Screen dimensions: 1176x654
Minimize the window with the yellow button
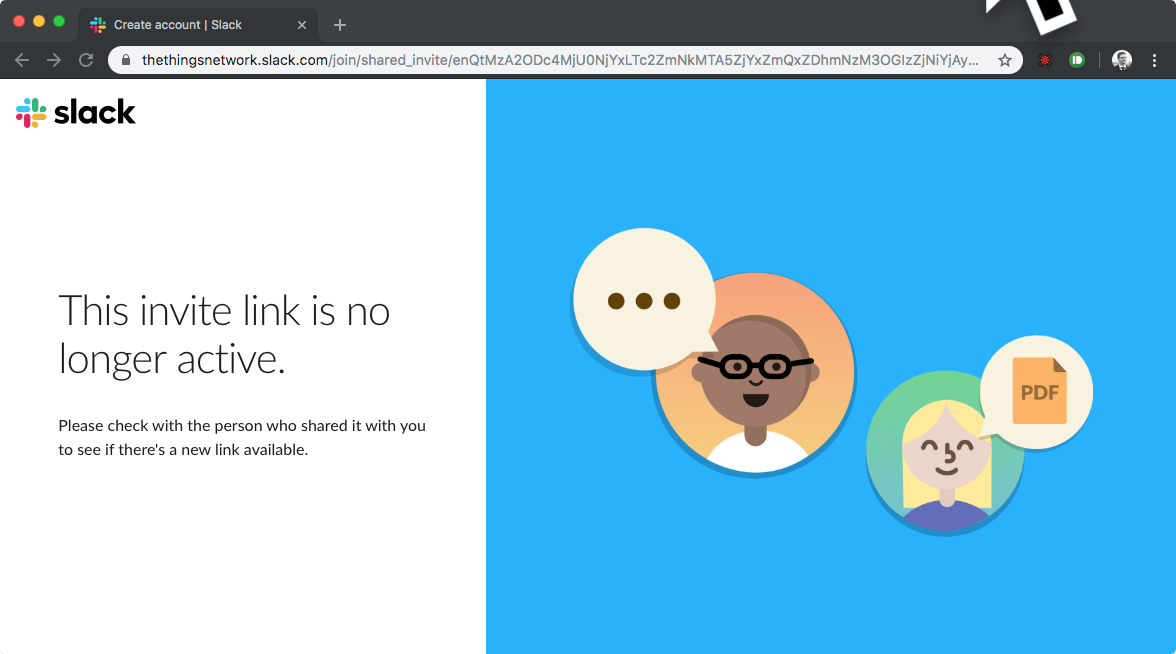point(39,21)
